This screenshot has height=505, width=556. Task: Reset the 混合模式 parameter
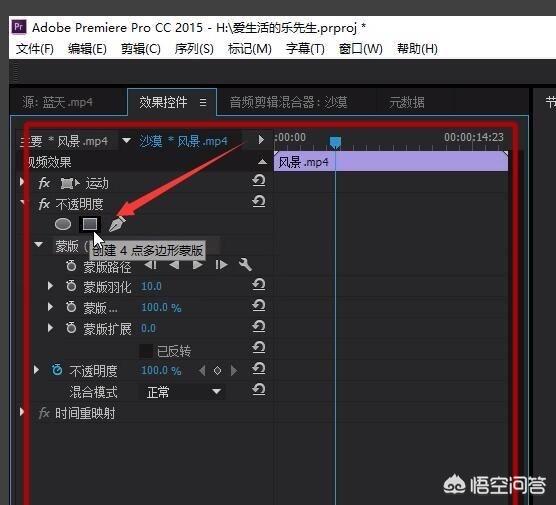[259, 389]
